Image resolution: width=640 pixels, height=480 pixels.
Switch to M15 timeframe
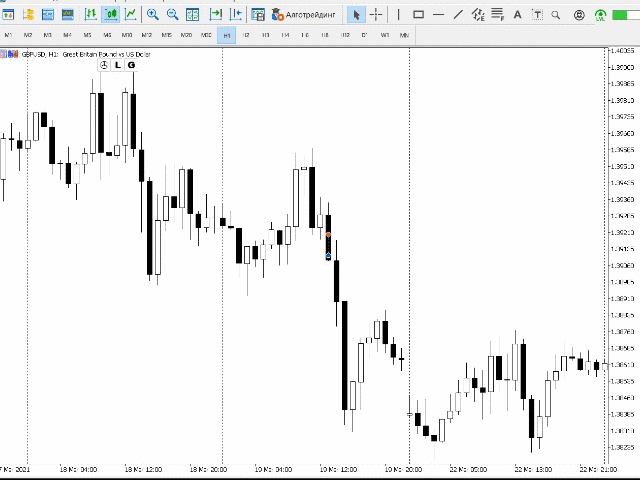click(167, 35)
